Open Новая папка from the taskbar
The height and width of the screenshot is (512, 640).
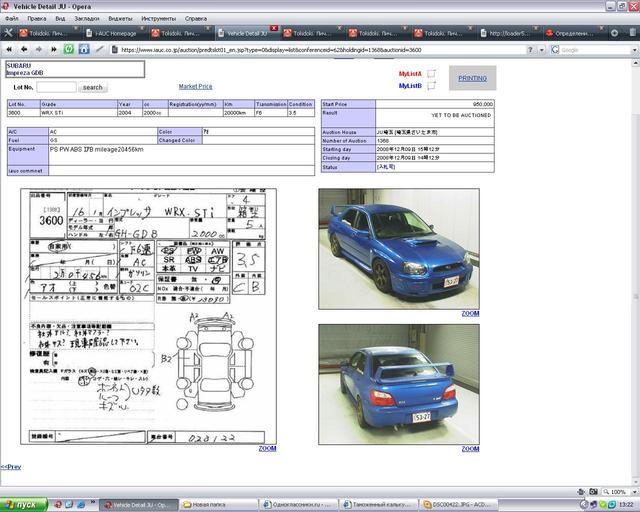(218, 505)
